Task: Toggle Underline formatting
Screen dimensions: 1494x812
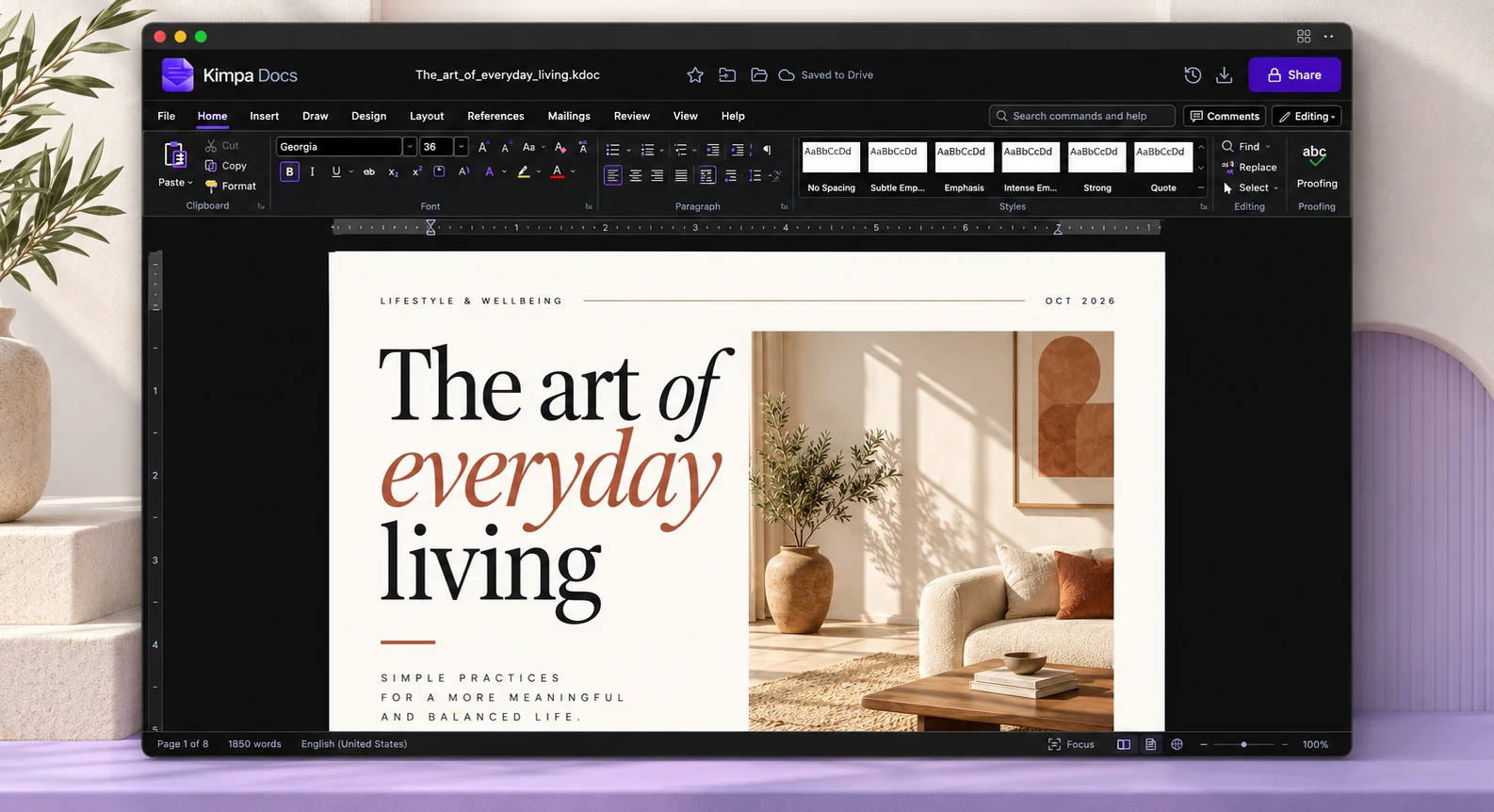Action: pos(336,171)
